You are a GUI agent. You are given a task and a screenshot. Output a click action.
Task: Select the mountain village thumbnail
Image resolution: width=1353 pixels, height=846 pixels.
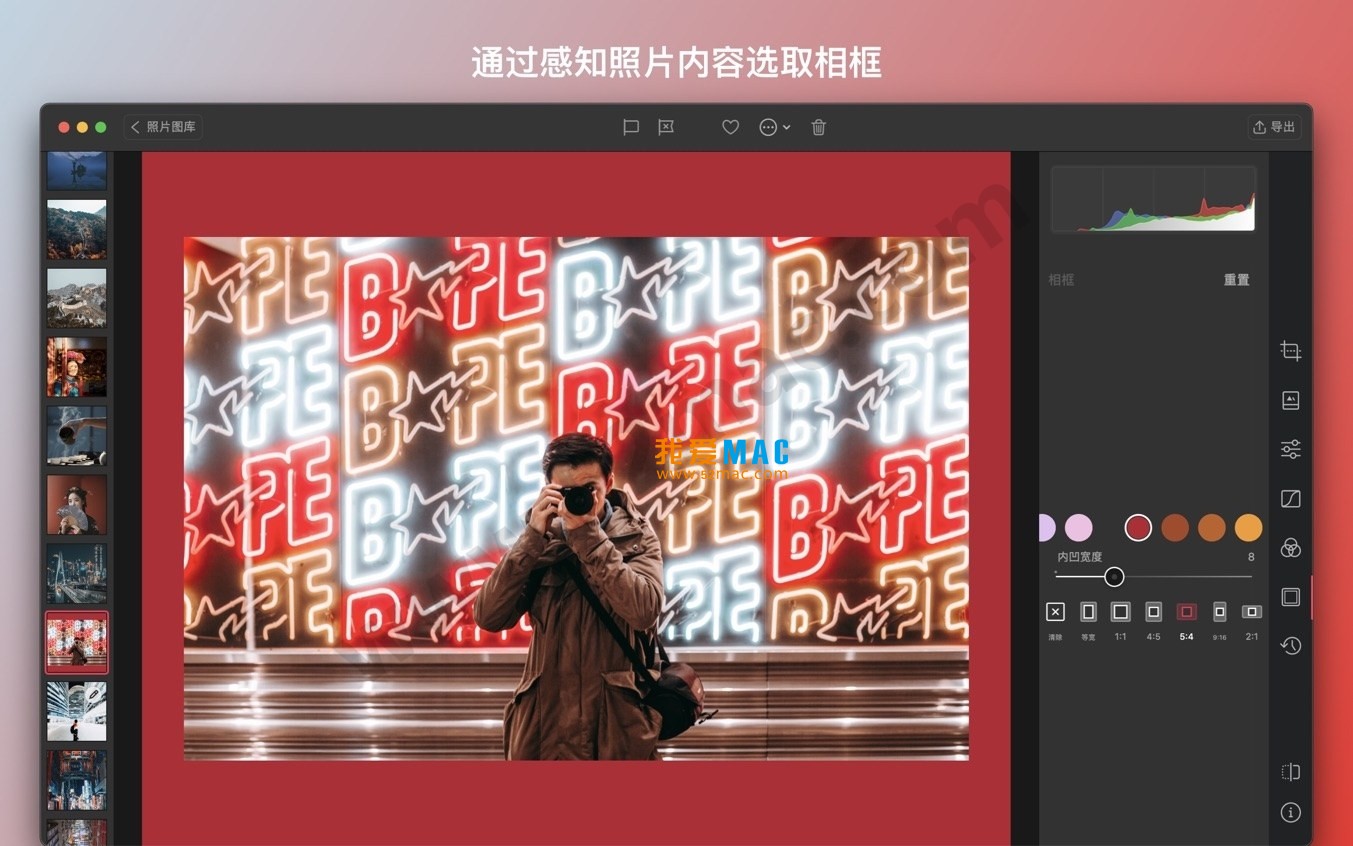77,230
